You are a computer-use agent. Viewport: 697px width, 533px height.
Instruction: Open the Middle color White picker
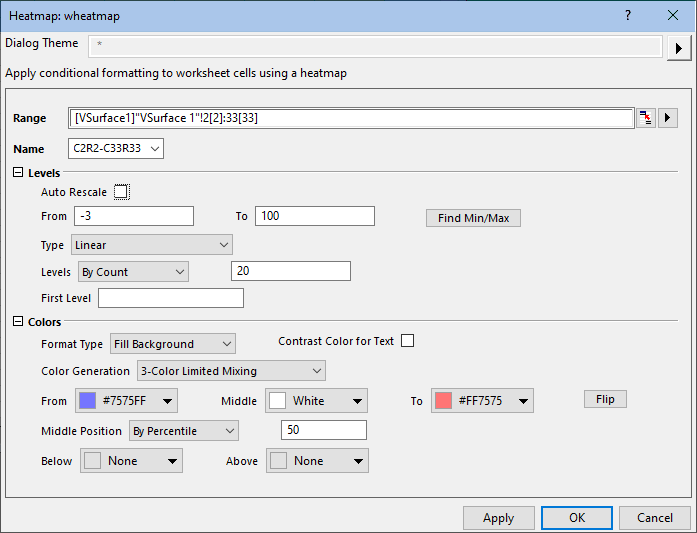coord(316,401)
